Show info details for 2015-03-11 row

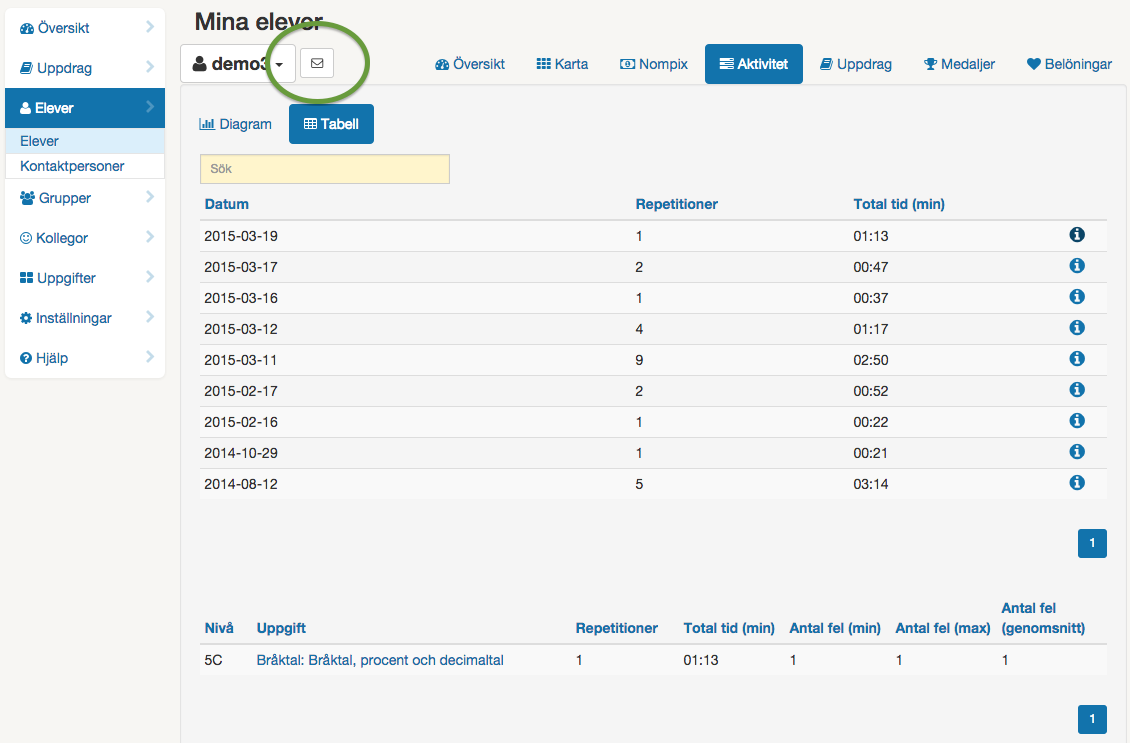(x=1077, y=359)
